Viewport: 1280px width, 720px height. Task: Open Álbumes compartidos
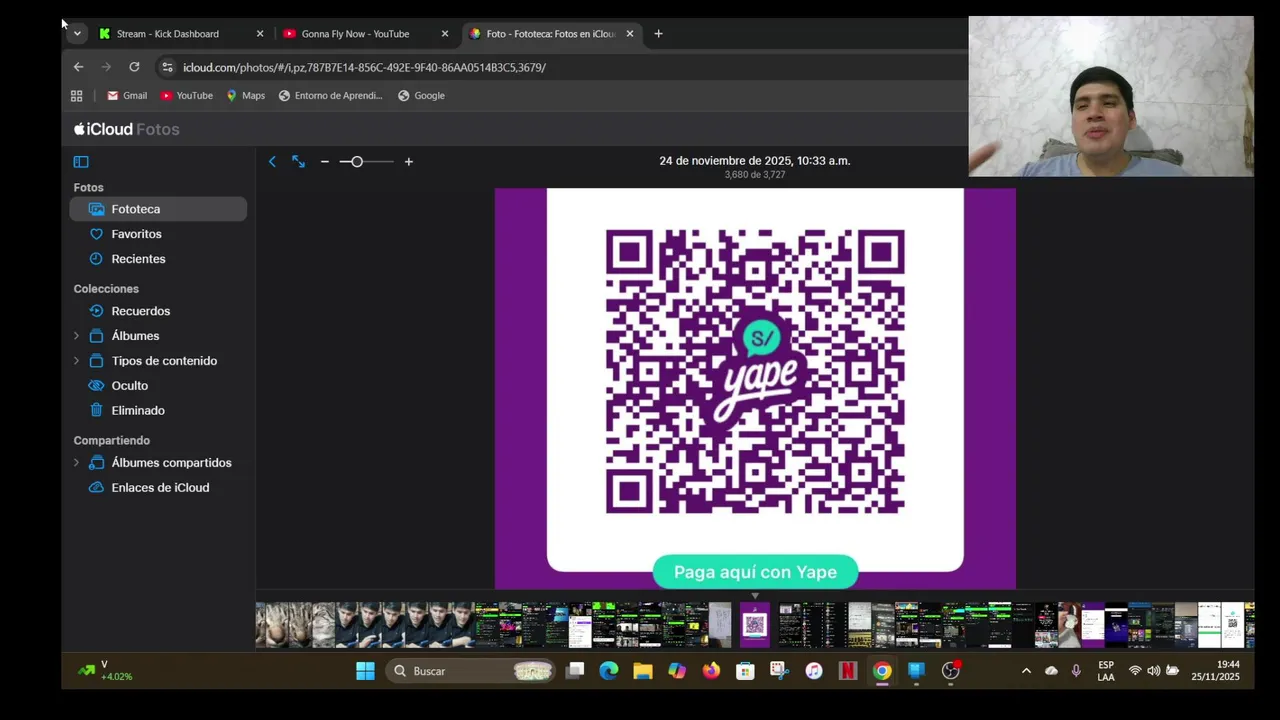(x=171, y=463)
